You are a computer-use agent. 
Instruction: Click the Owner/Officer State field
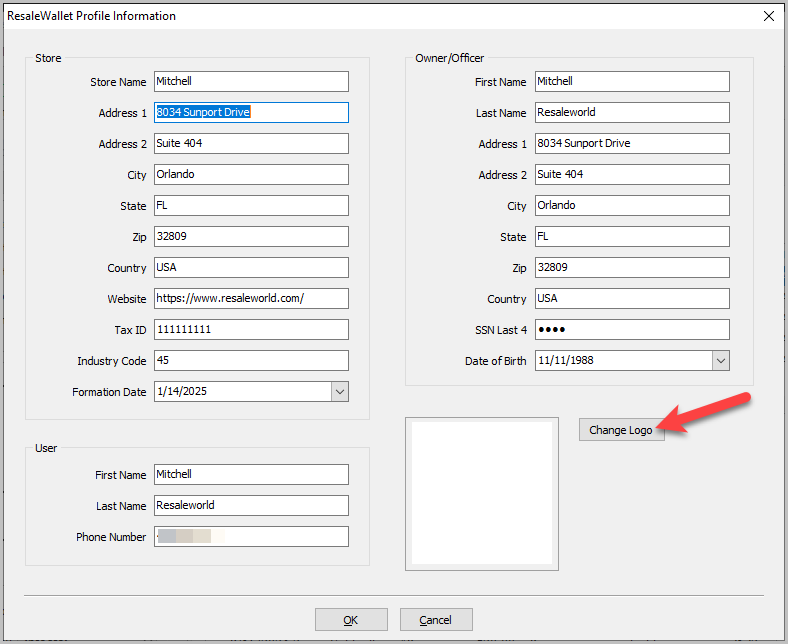tap(632, 237)
